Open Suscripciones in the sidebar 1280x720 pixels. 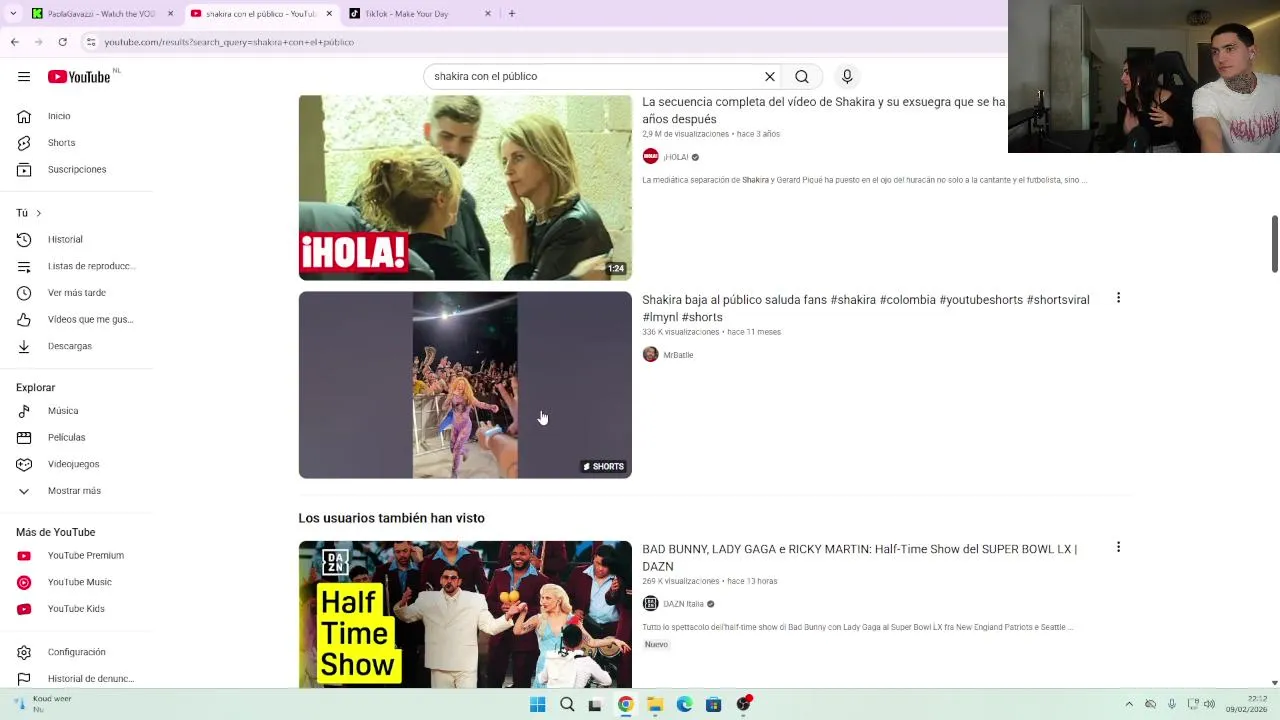(x=76, y=170)
